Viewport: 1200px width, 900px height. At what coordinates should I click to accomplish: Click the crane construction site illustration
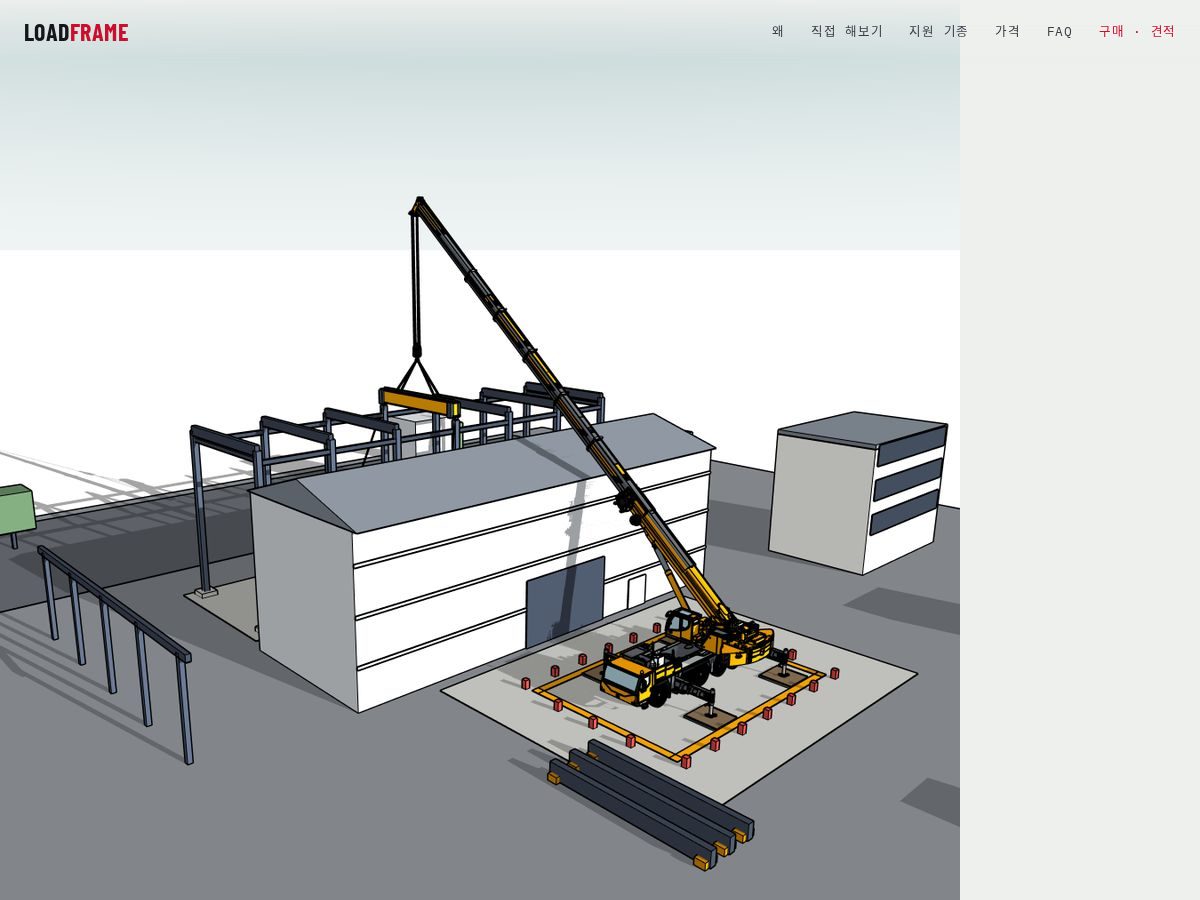480,450
